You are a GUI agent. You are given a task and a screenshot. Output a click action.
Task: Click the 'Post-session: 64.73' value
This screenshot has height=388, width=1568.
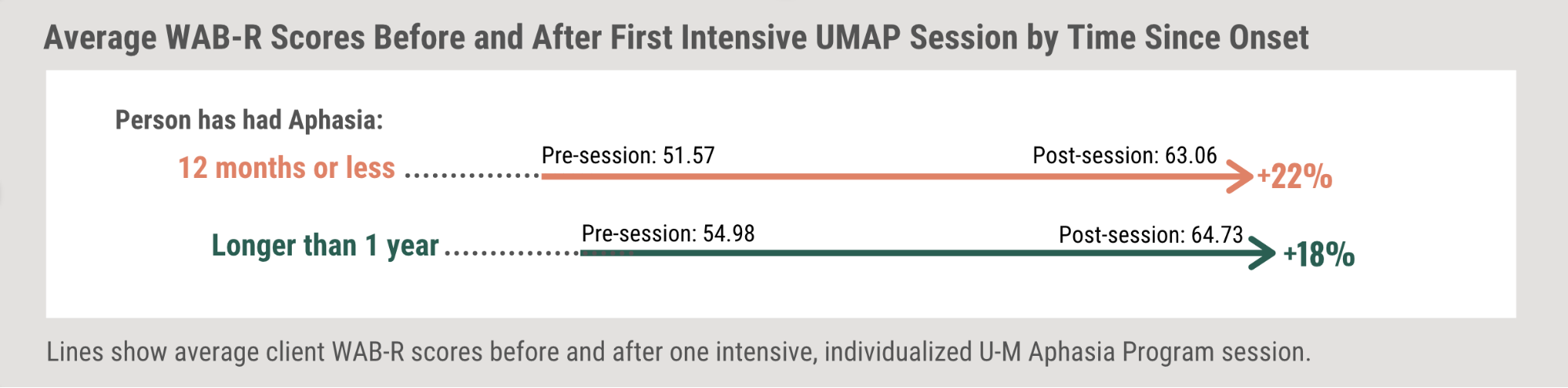(x=1151, y=234)
